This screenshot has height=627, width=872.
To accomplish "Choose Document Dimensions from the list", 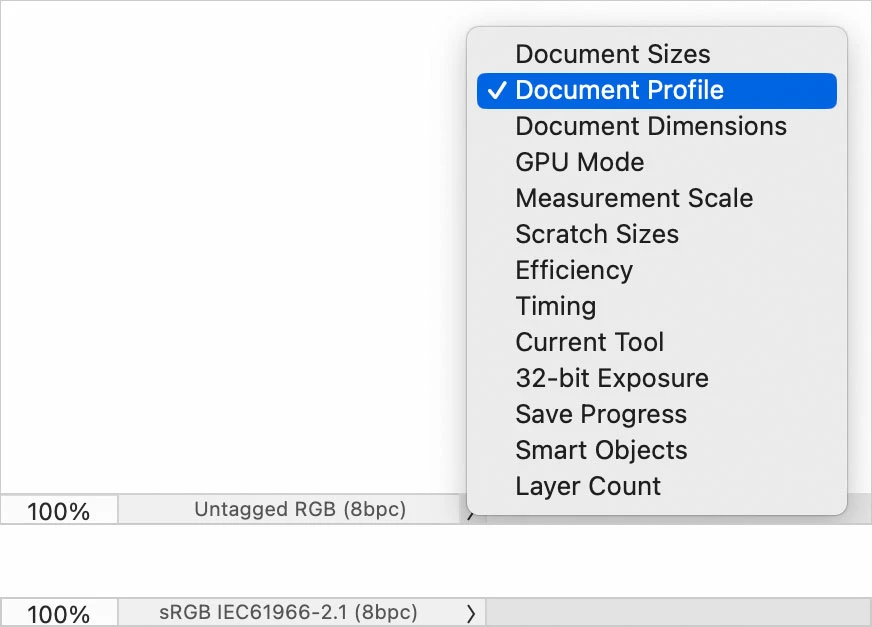I will [x=650, y=126].
